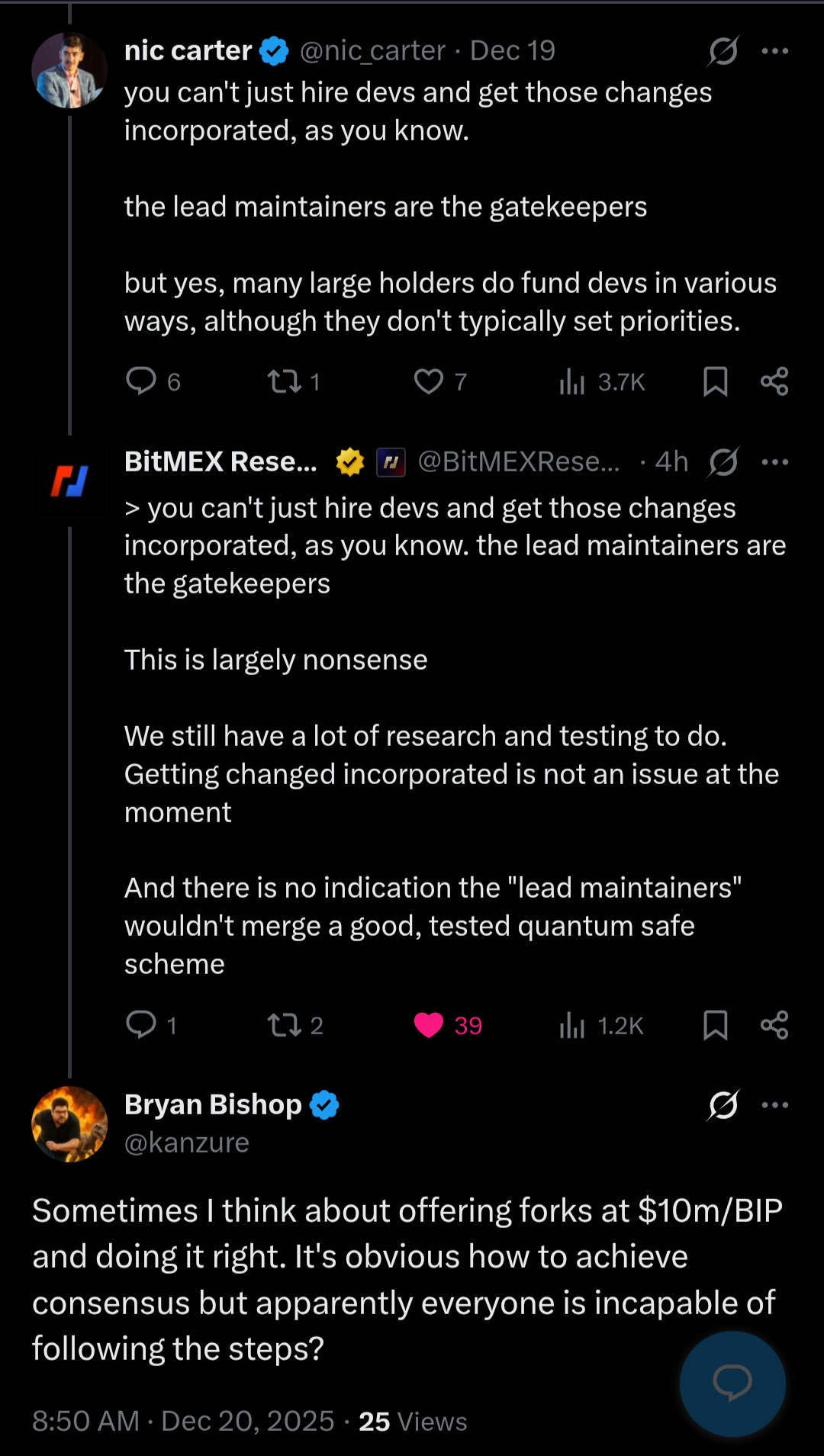Tap Grok icon on nic carter's post
The height and width of the screenshot is (1456, 824).
pyautogui.click(x=723, y=51)
